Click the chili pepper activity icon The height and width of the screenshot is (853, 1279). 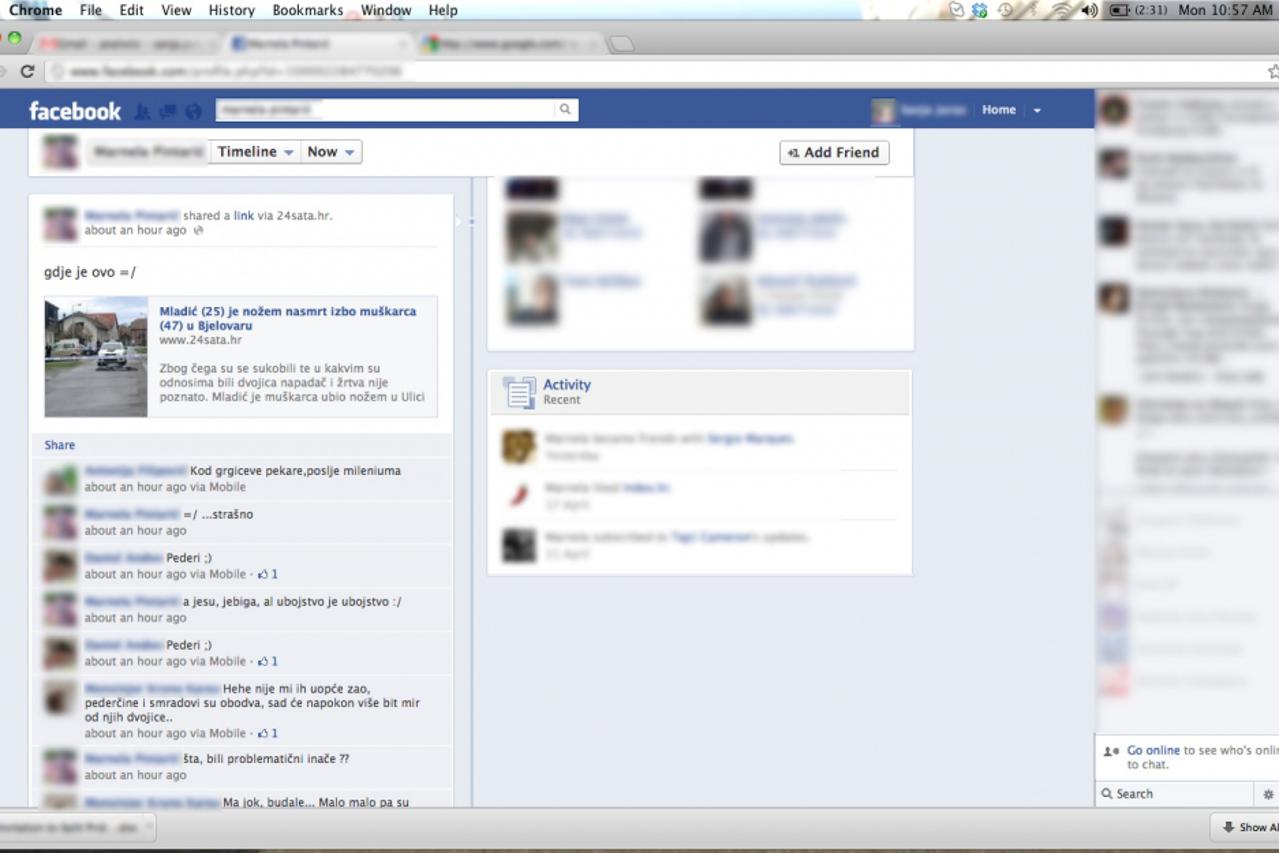point(519,494)
